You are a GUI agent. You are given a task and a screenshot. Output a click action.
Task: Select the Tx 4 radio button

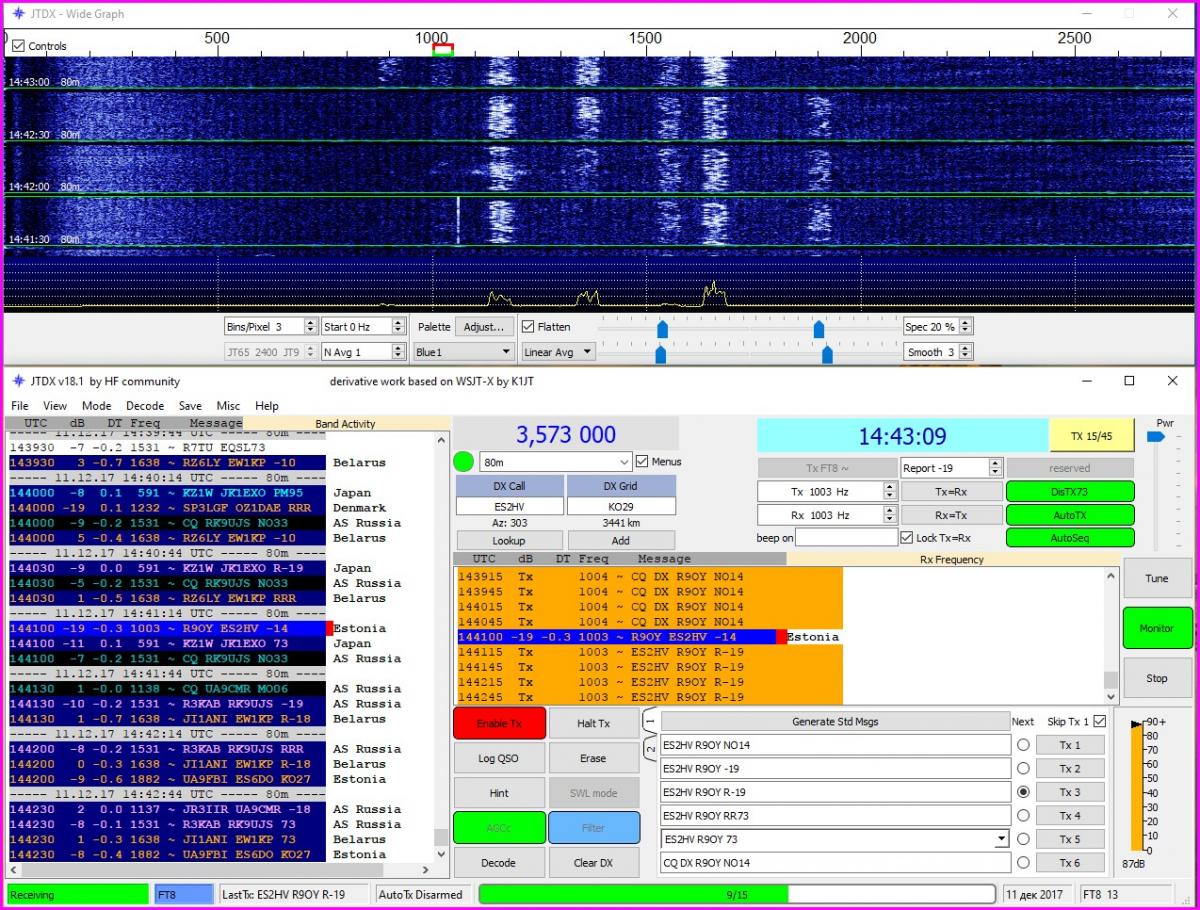1023,815
